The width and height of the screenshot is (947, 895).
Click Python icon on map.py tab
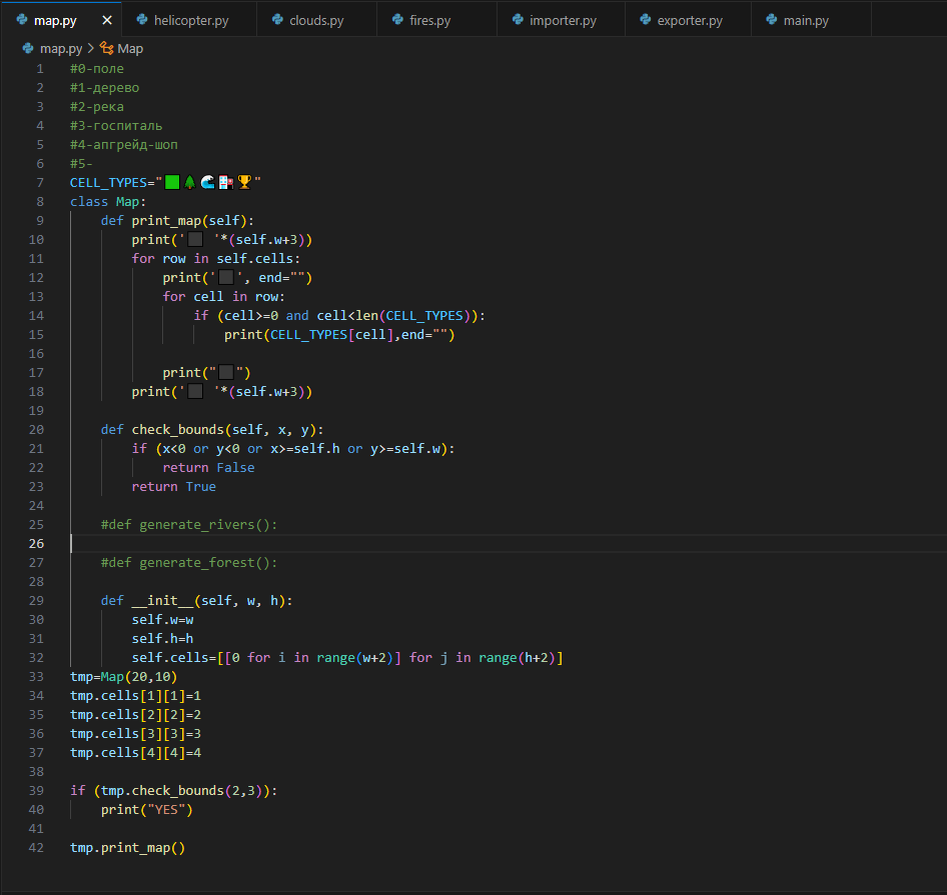pyautogui.click(x=22, y=19)
